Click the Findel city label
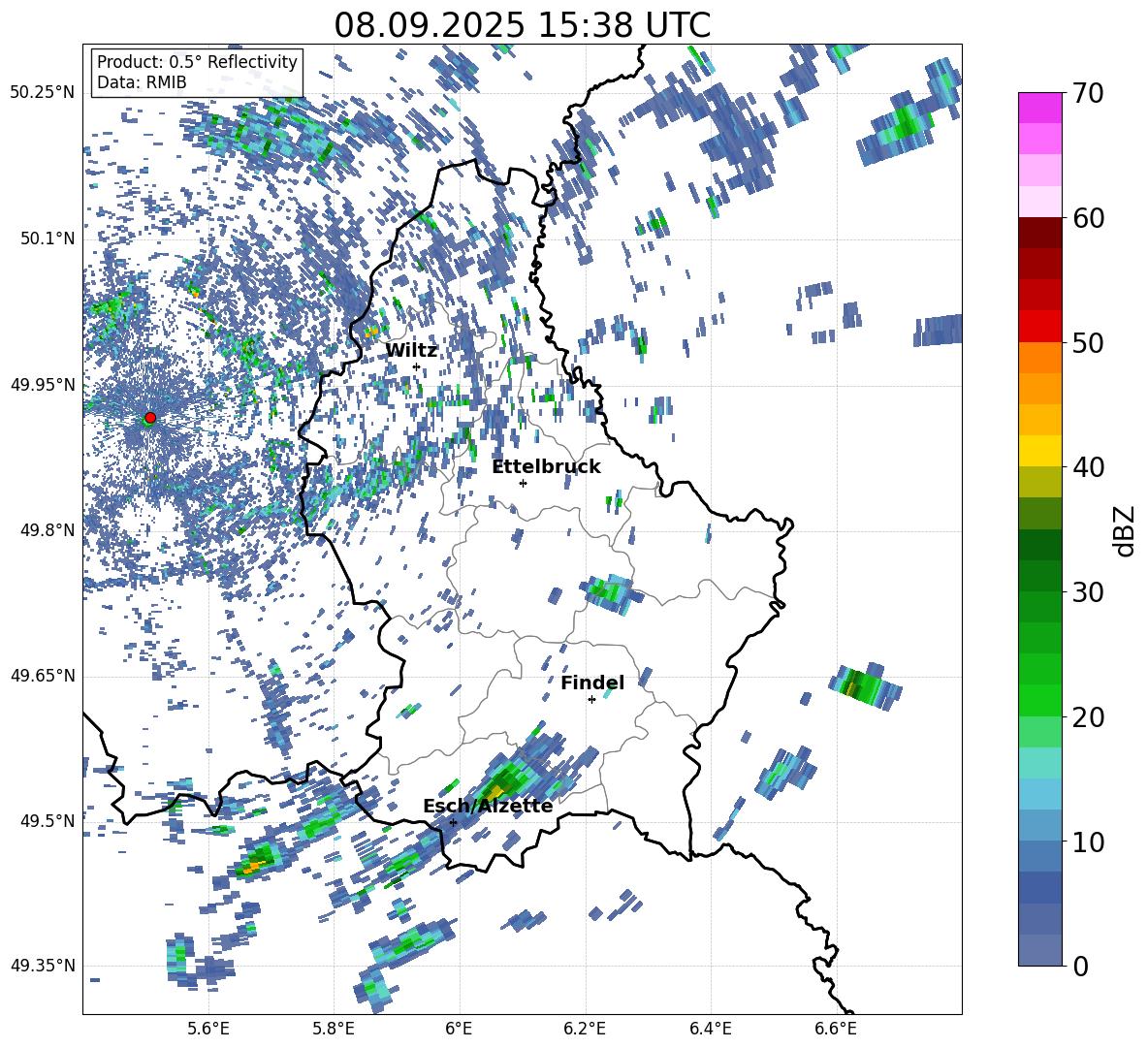The width and height of the screenshot is (1148, 1048). 592,683
